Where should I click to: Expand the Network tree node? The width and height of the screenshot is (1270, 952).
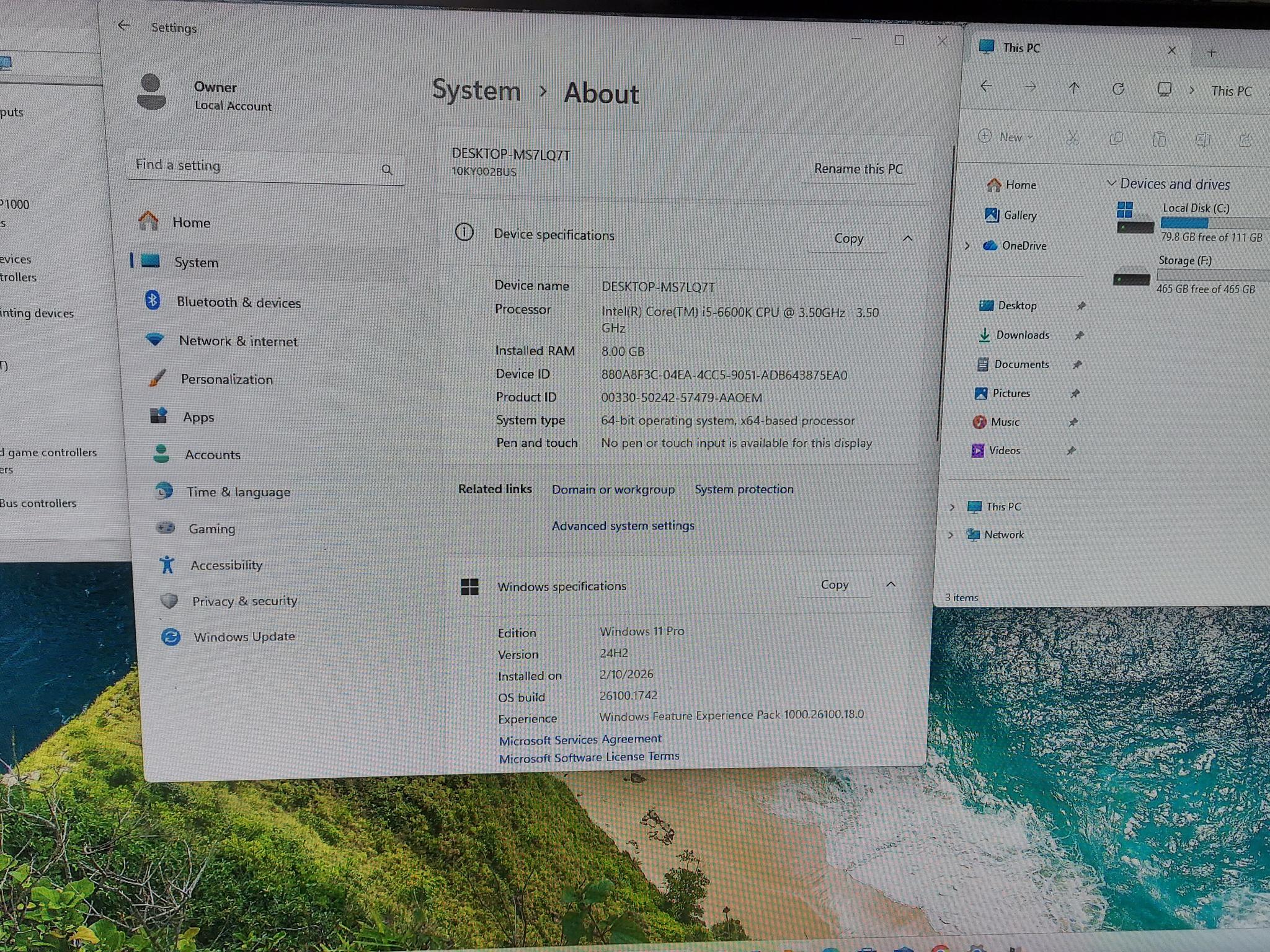pyautogui.click(x=950, y=534)
